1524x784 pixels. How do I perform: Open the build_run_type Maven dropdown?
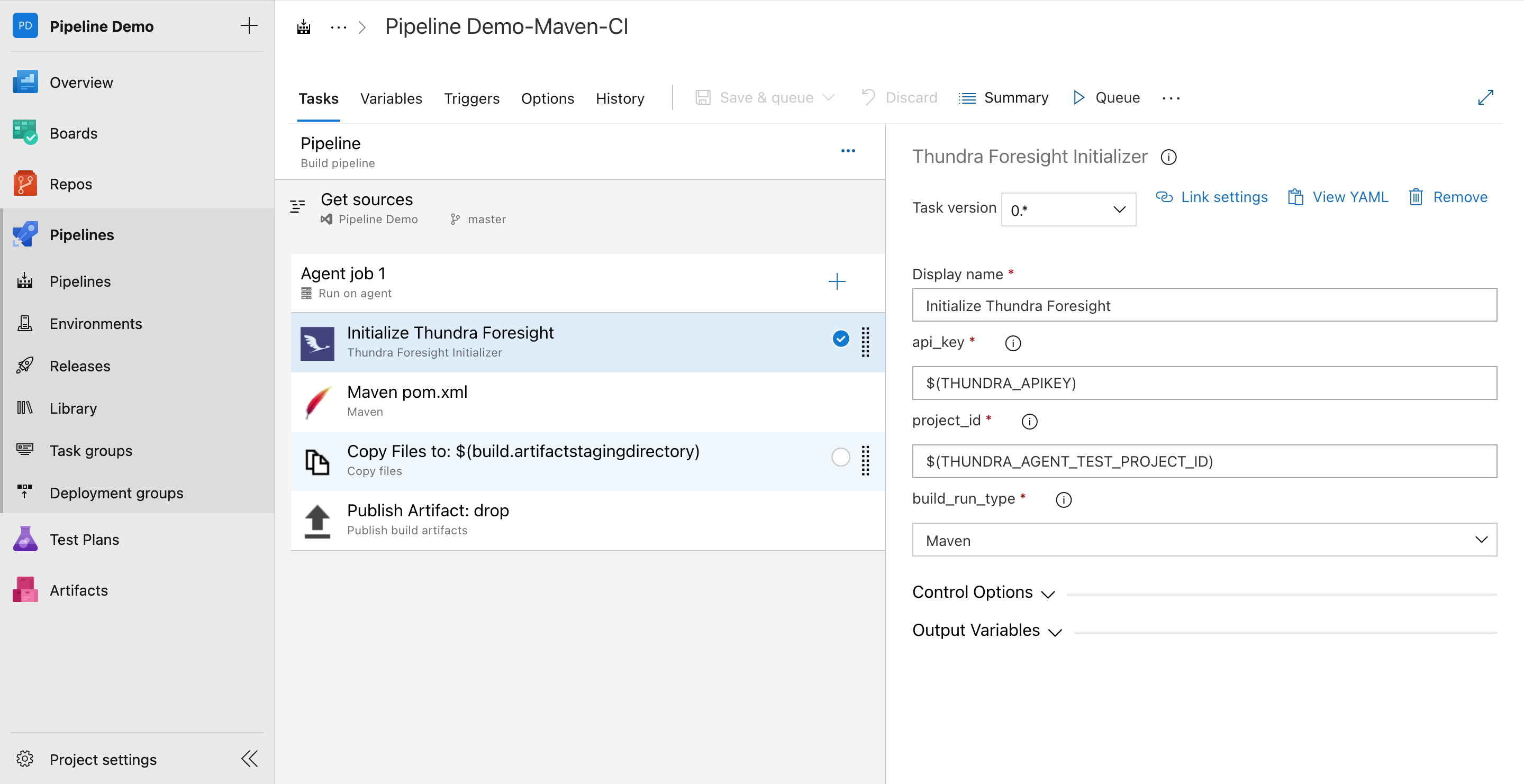tap(1204, 539)
